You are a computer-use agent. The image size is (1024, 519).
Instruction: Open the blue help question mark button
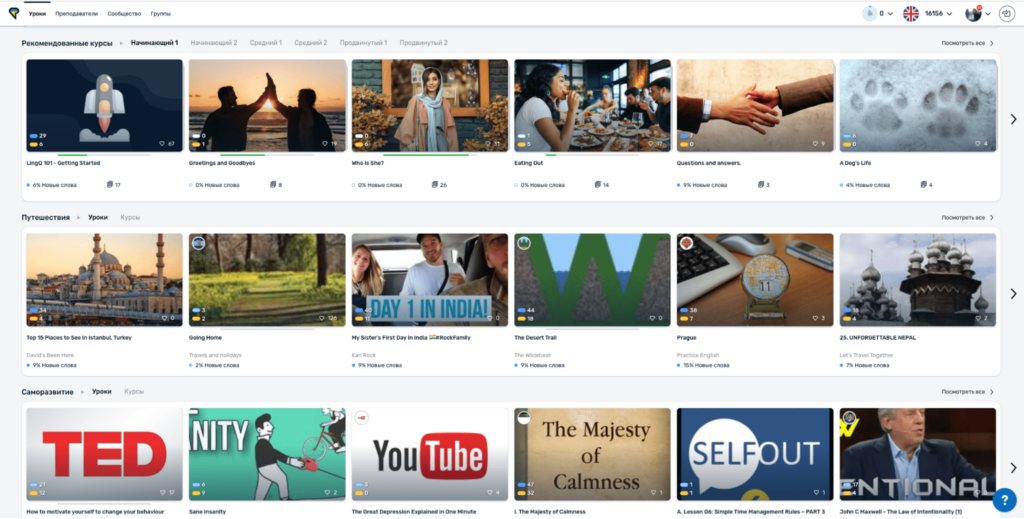pyautogui.click(x=1004, y=499)
